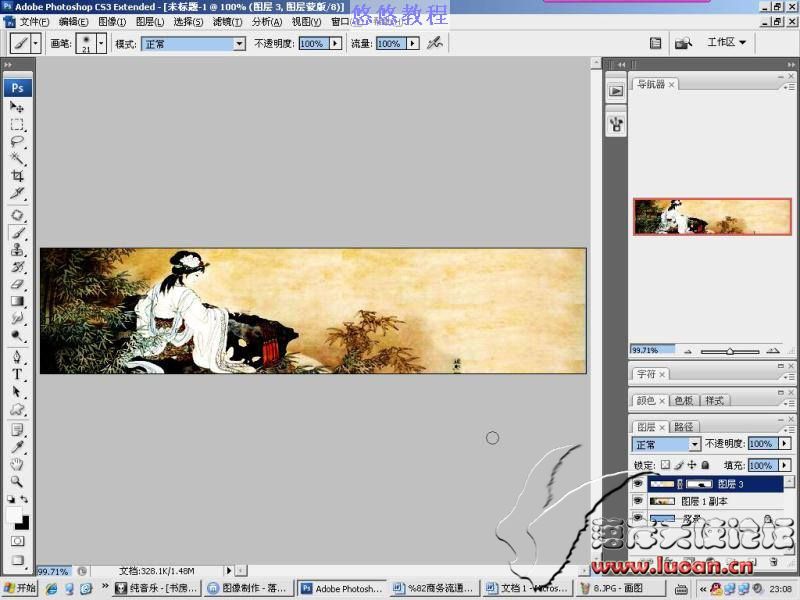This screenshot has height=600, width=800.
Task: Select the Crop tool
Action: [17, 176]
